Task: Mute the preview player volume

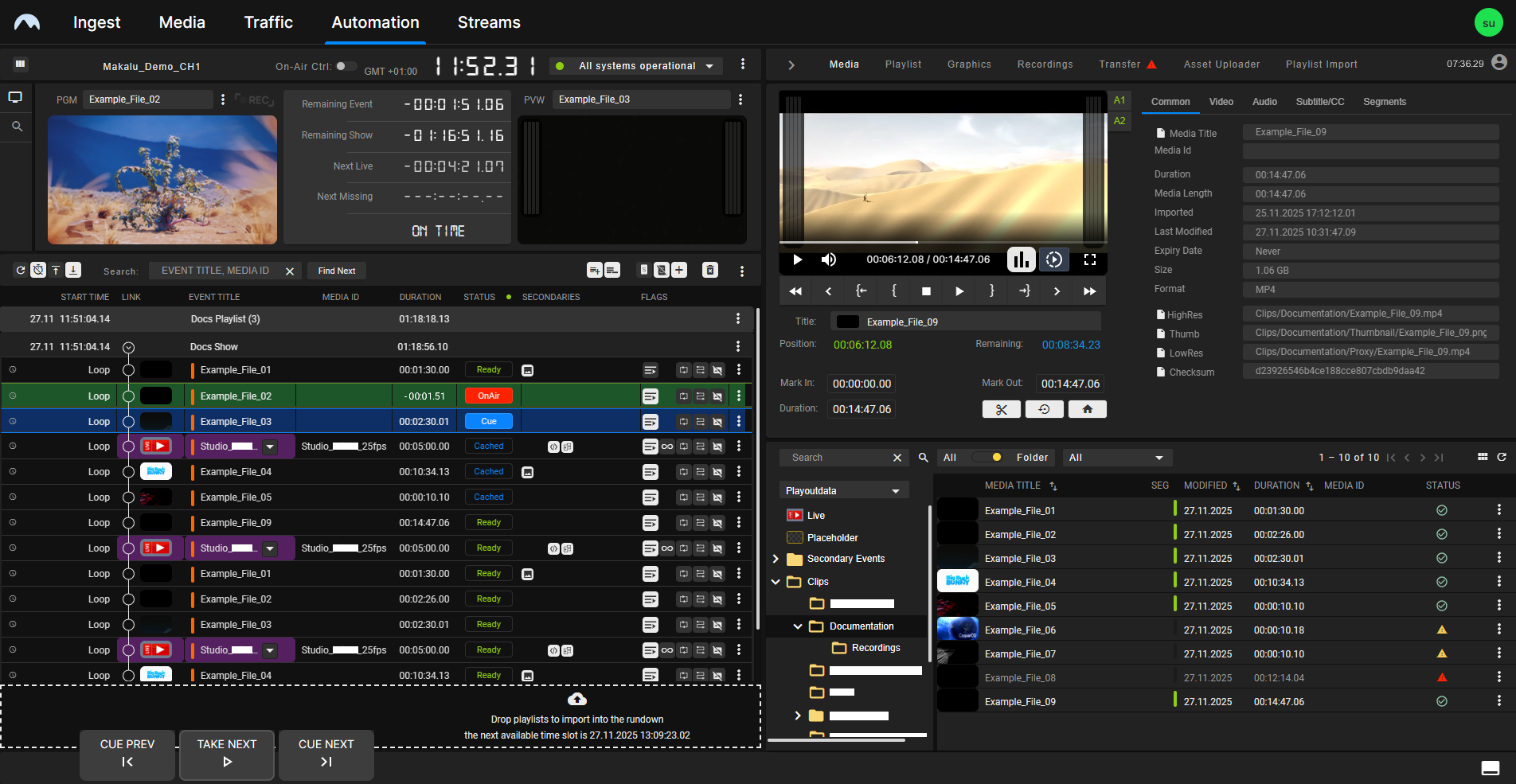Action: [x=829, y=259]
